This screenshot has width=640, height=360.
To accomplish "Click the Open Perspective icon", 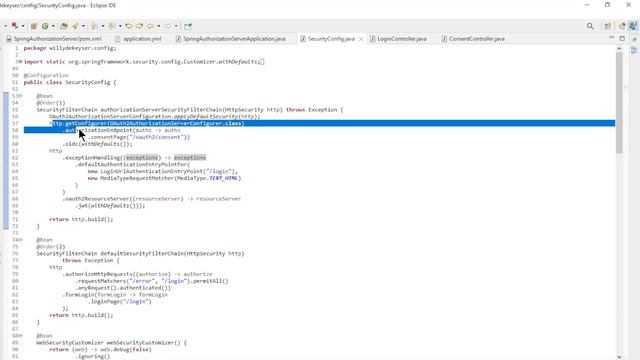I will point(608,26).
